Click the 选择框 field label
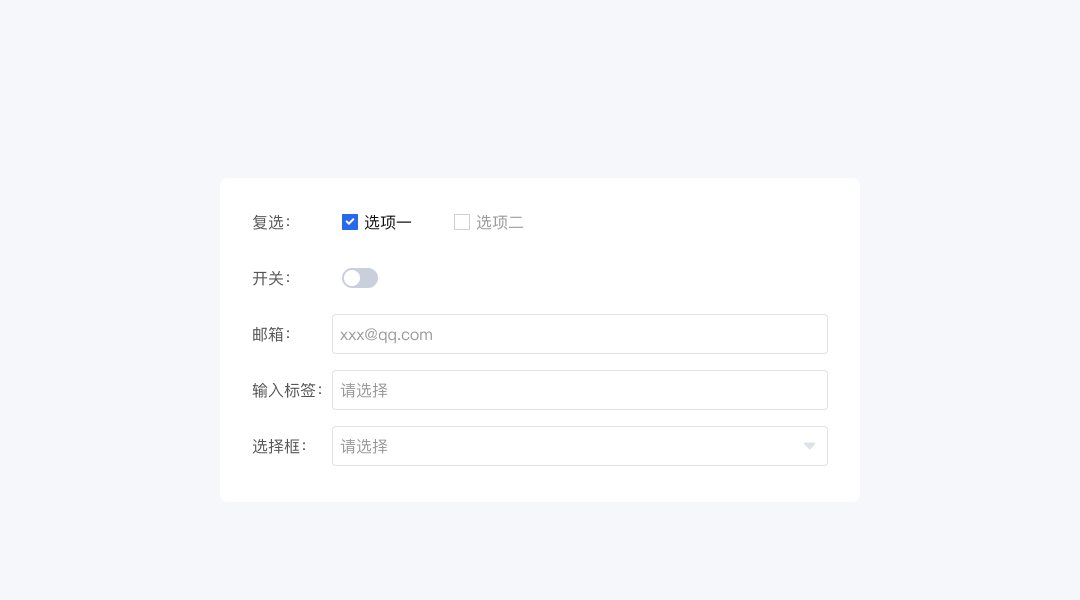This screenshot has width=1080, height=600. click(x=278, y=446)
